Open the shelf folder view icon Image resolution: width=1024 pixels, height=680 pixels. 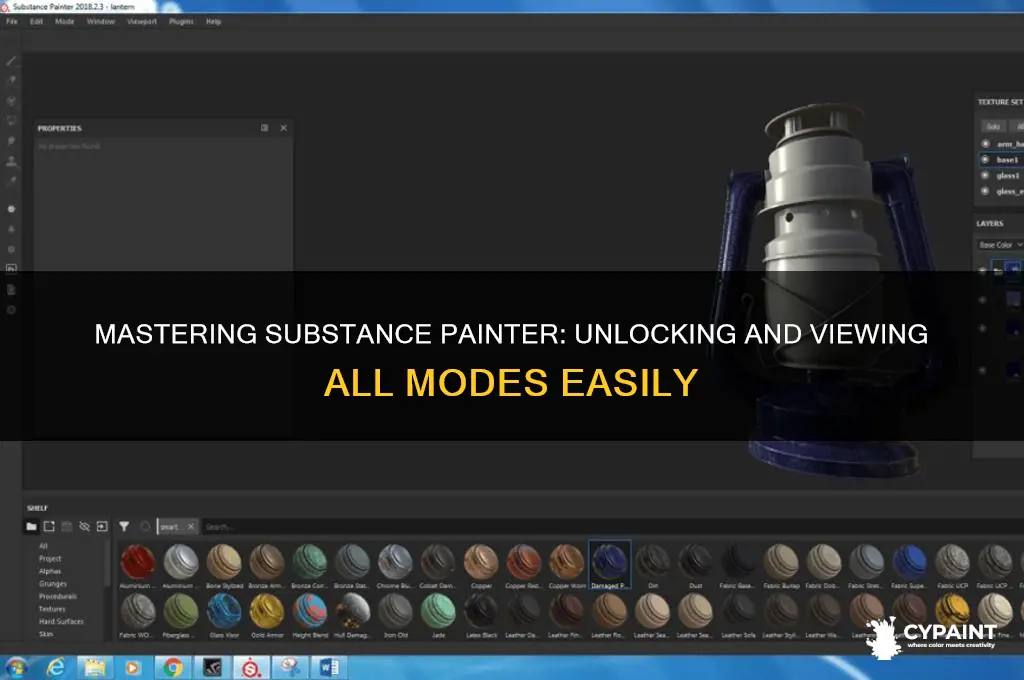pyautogui.click(x=31, y=526)
